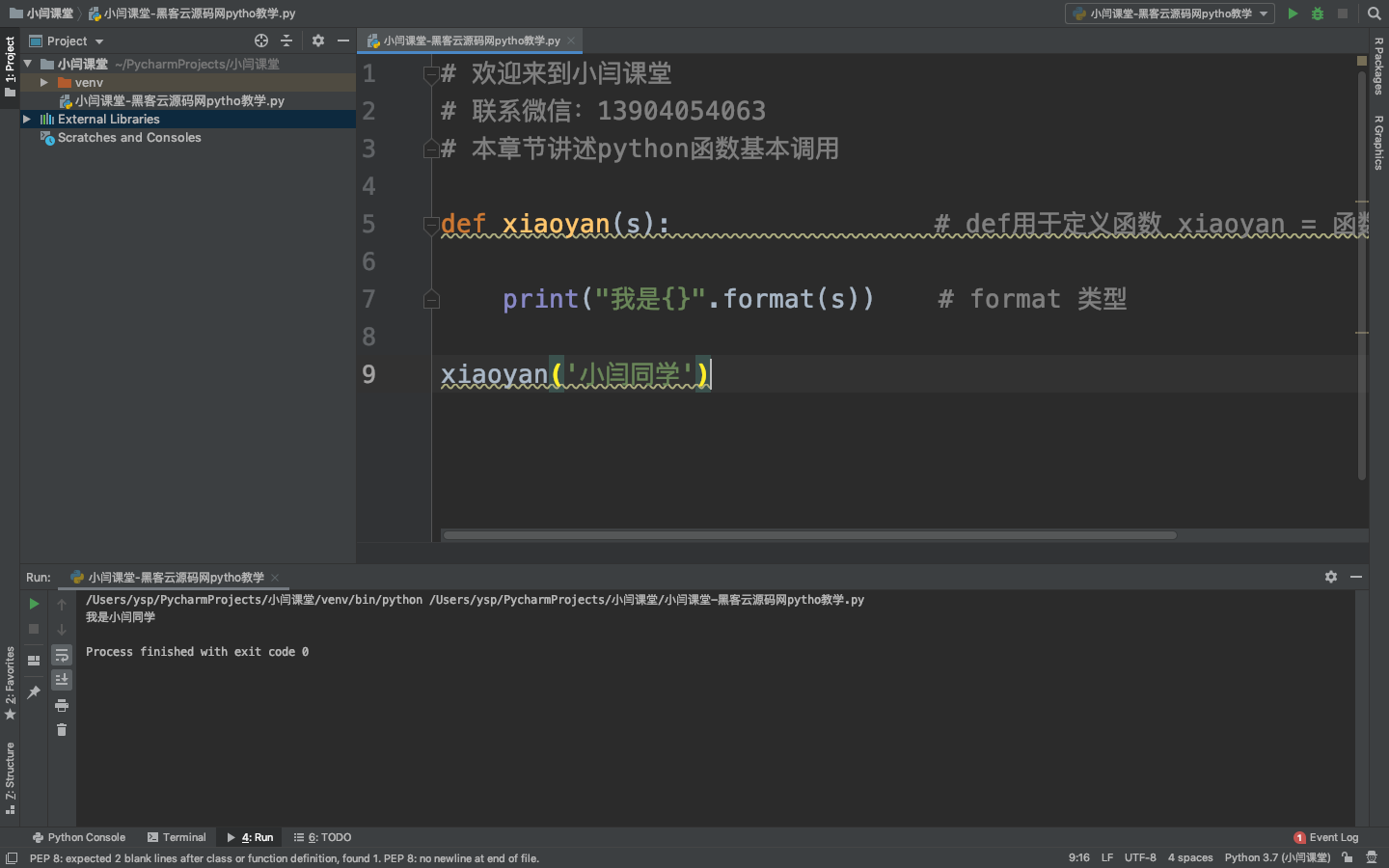Open the Terminal tab
1389x868 pixels.
(177, 837)
